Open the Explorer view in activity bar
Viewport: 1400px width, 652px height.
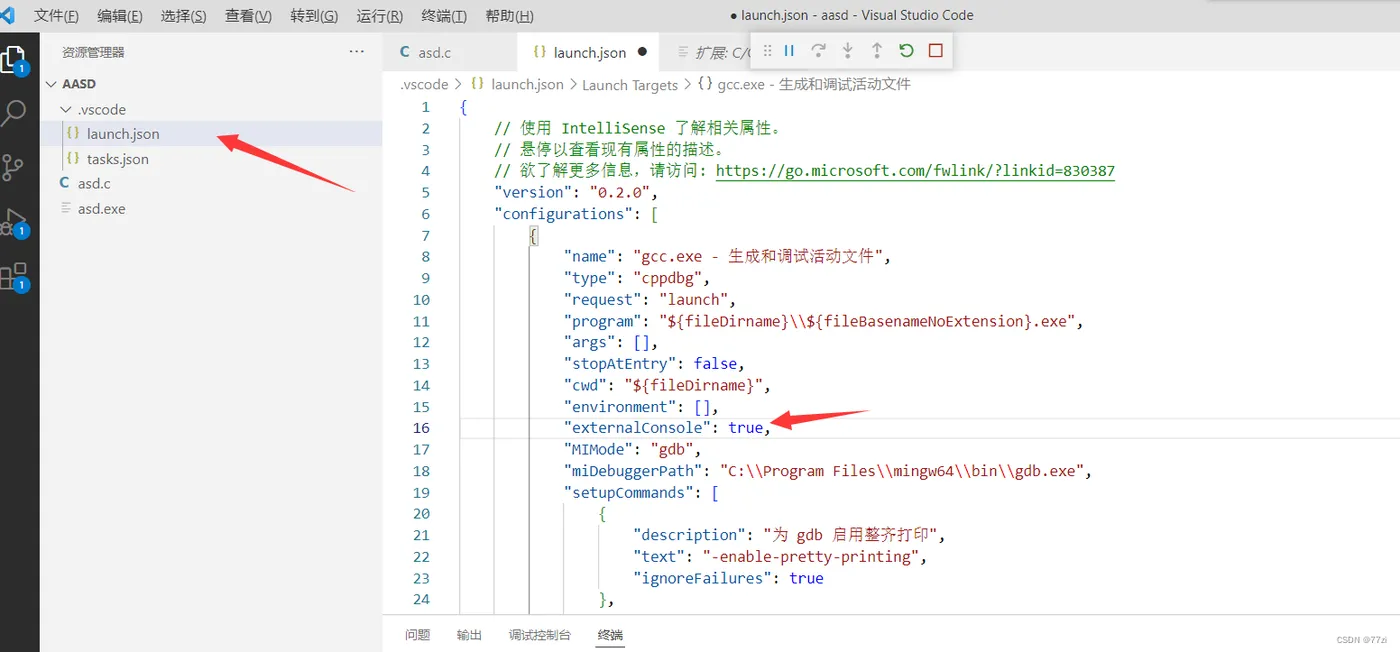click(14, 60)
